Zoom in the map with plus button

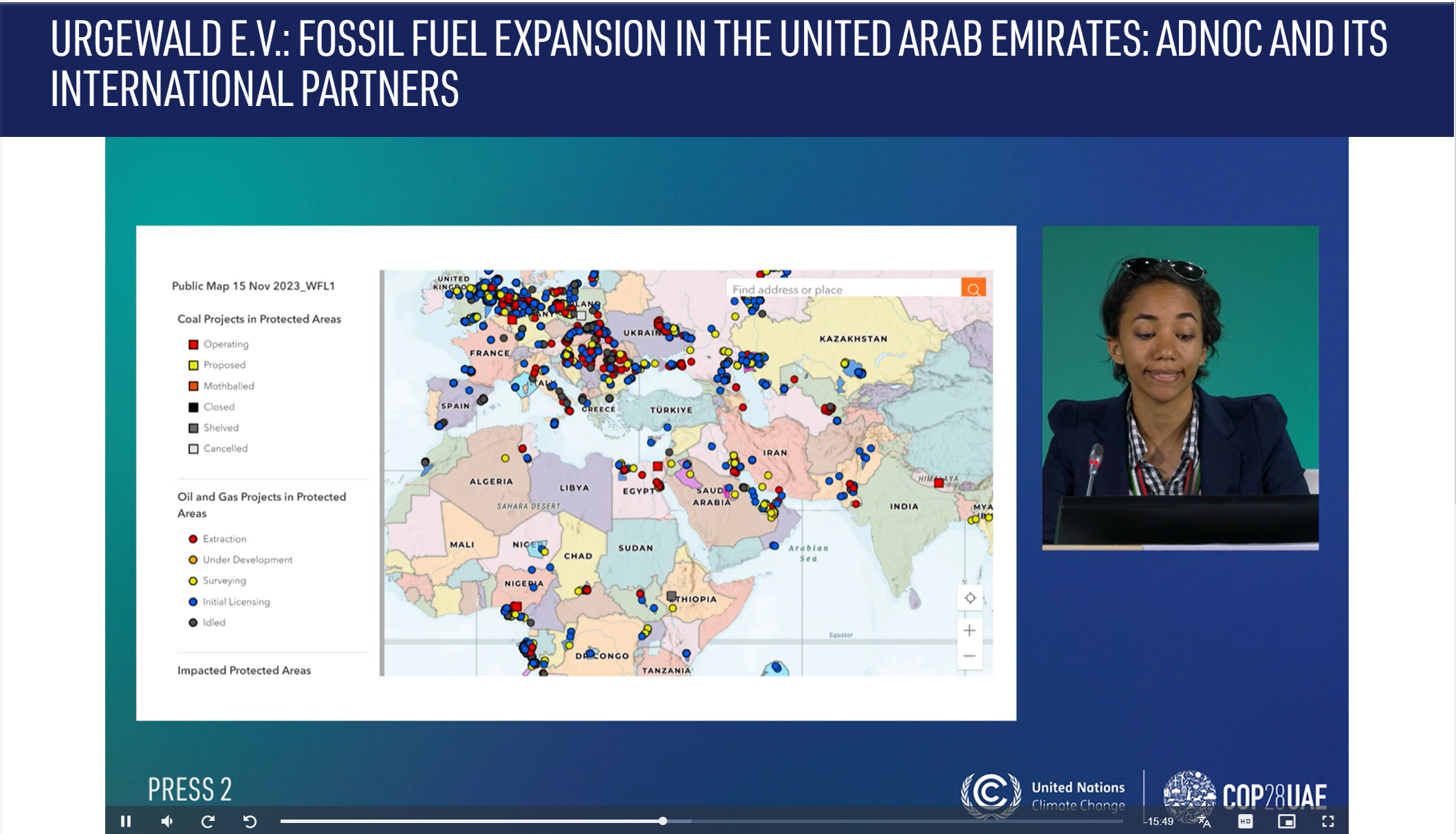pos(970,630)
